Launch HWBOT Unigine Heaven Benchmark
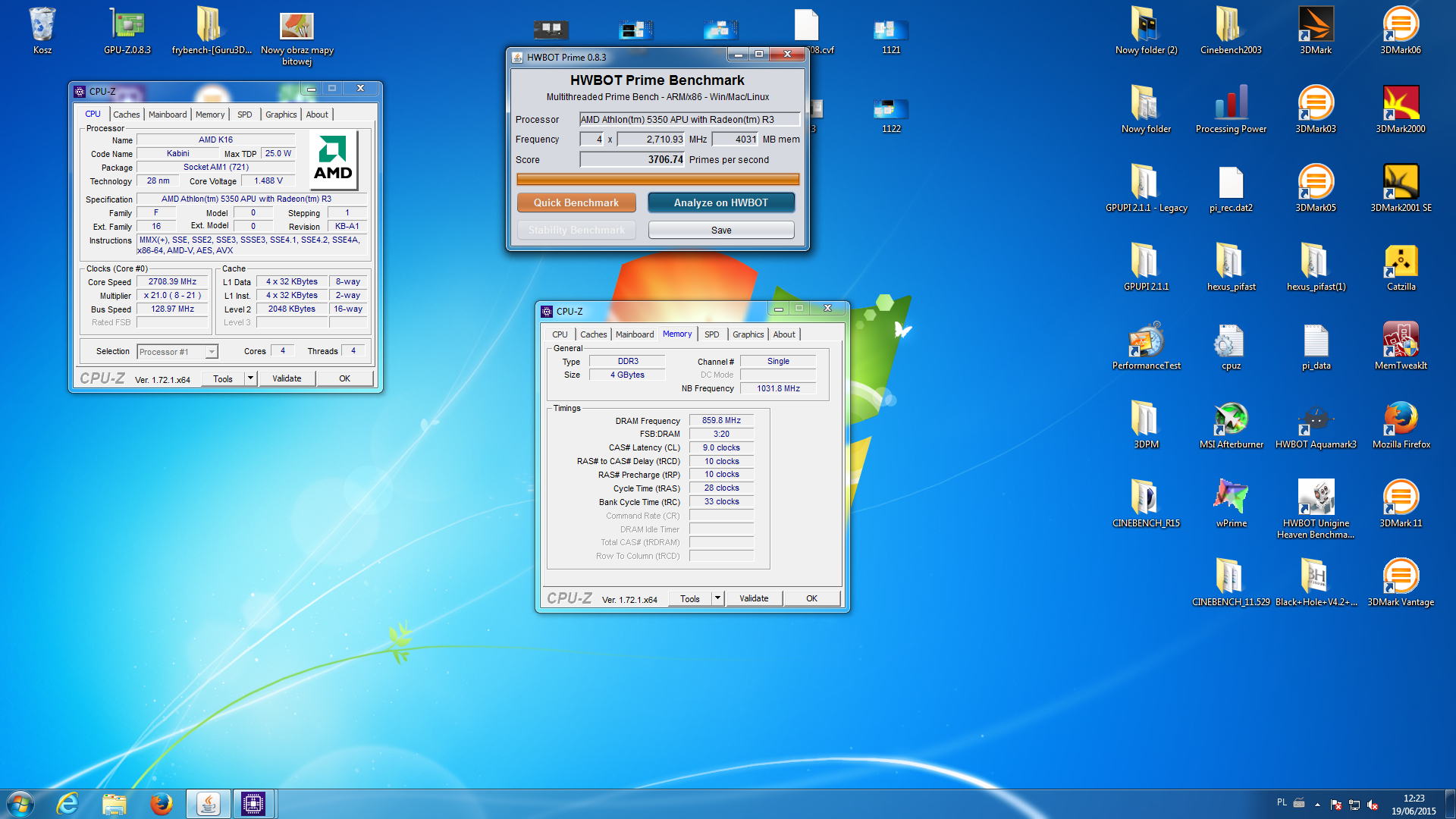This screenshot has width=1456, height=819. [x=1316, y=510]
